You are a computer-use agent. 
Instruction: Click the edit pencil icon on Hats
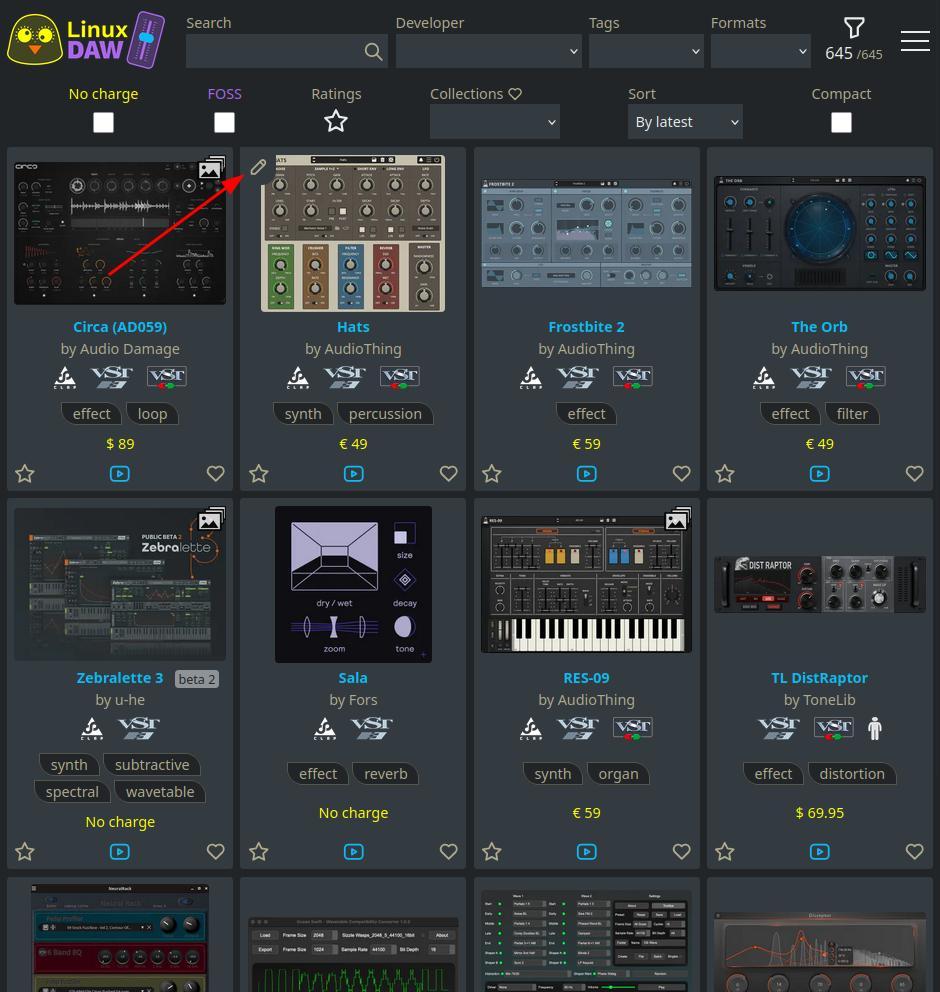[258, 167]
